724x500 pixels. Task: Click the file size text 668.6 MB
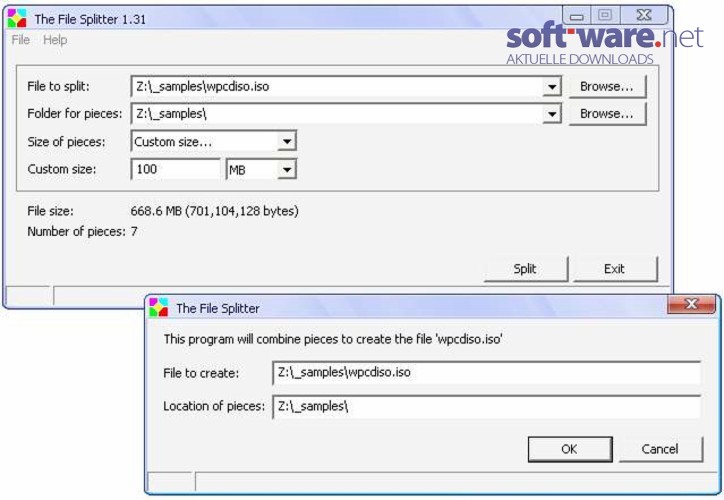(x=214, y=211)
